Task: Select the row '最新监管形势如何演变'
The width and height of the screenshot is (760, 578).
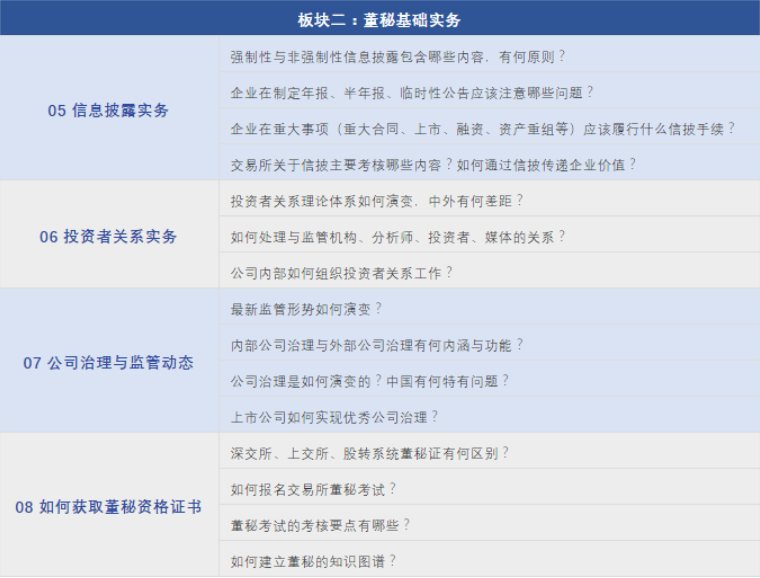Action: click(306, 308)
